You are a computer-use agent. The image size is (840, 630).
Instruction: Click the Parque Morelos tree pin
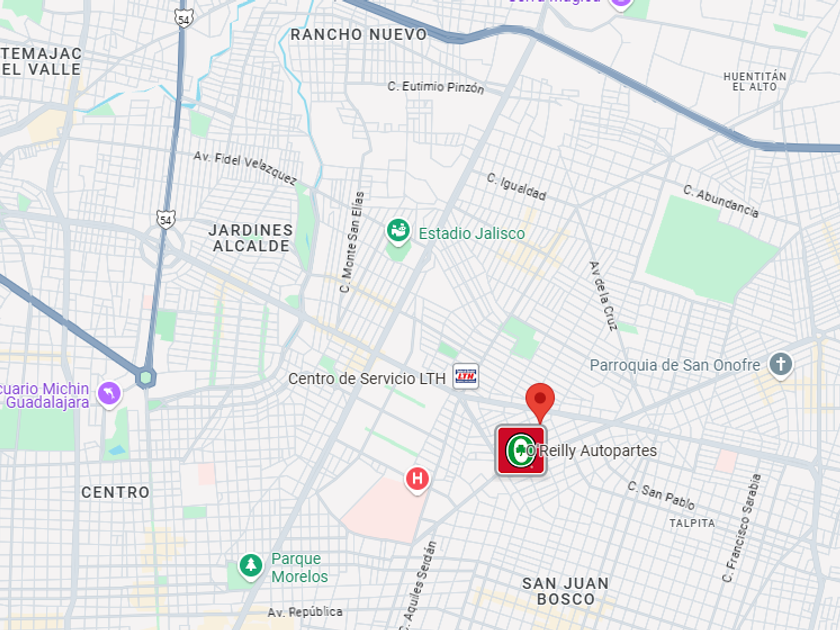pos(251,567)
